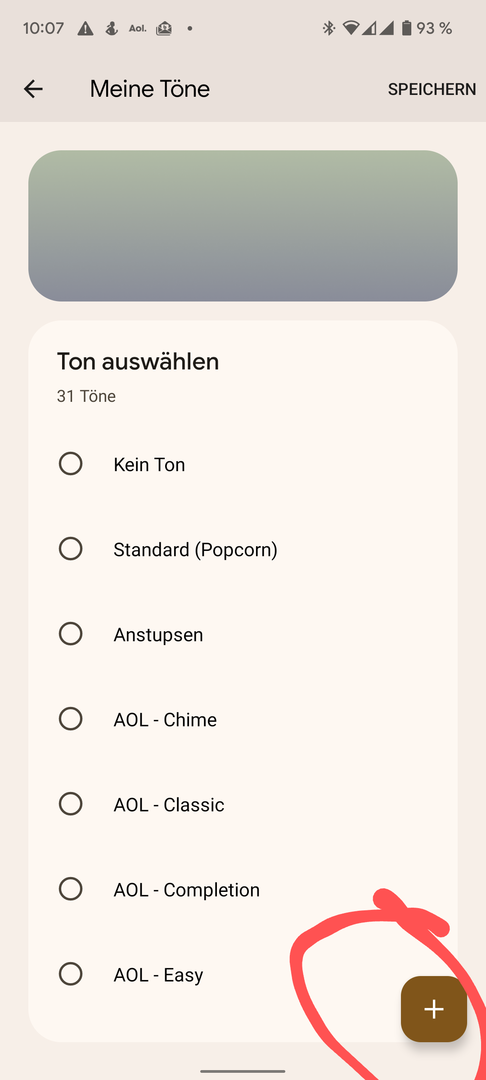Tap the Wi-Fi status icon
Image resolution: width=486 pixels, height=1080 pixels.
pyautogui.click(x=351, y=28)
